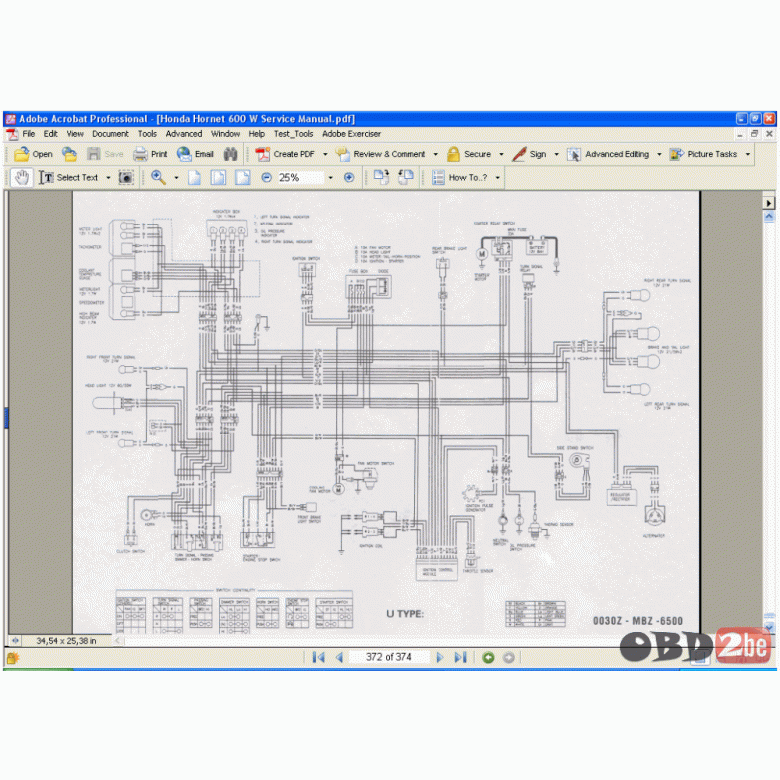Click the Actual Size page icon

[x=195, y=178]
